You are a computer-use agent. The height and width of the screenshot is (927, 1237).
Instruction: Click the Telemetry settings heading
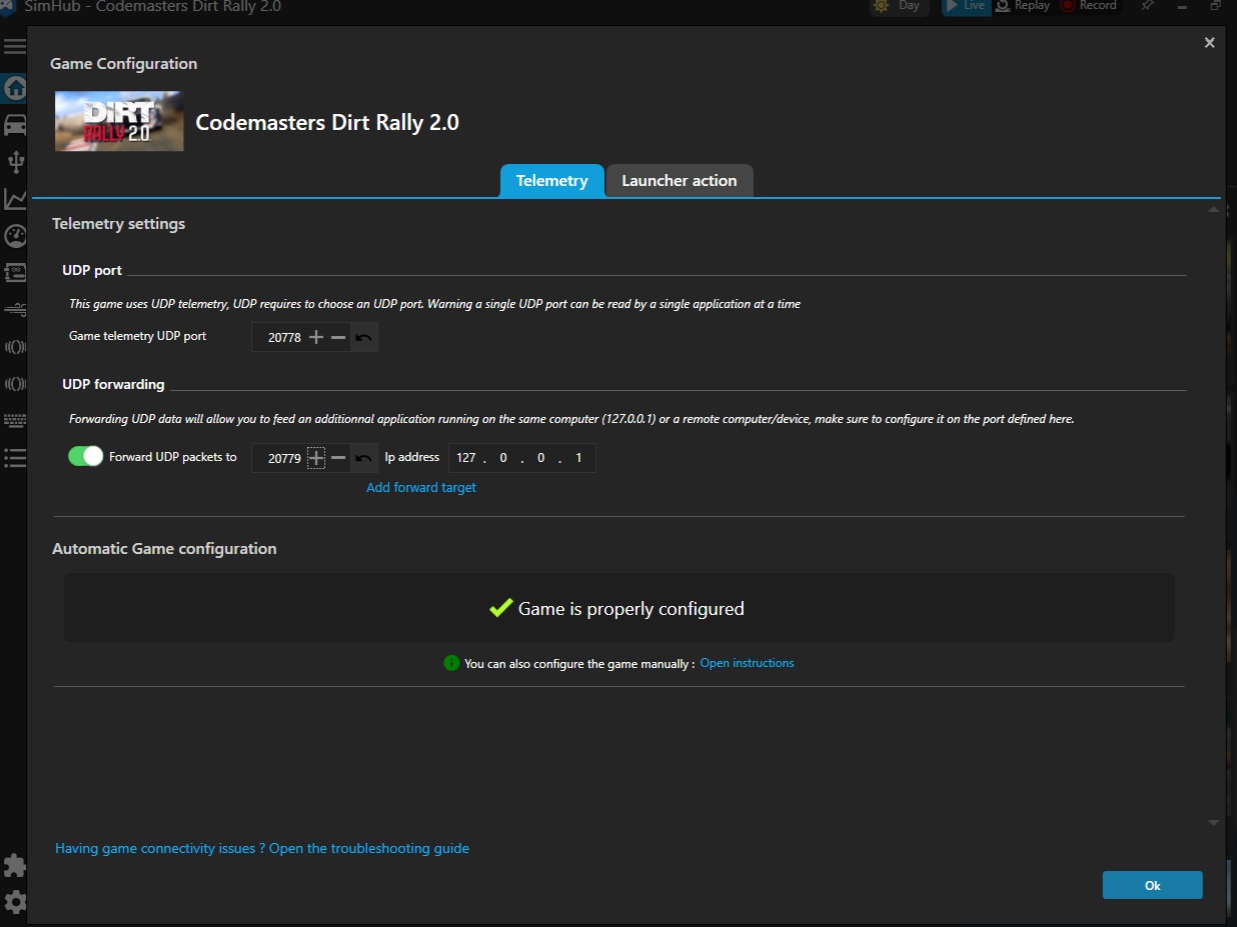click(x=119, y=224)
